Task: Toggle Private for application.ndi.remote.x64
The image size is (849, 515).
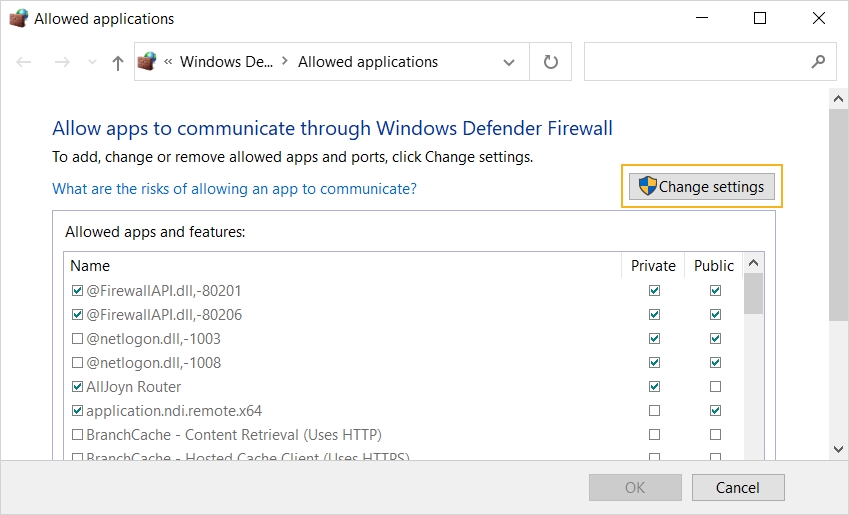Action: tap(654, 411)
